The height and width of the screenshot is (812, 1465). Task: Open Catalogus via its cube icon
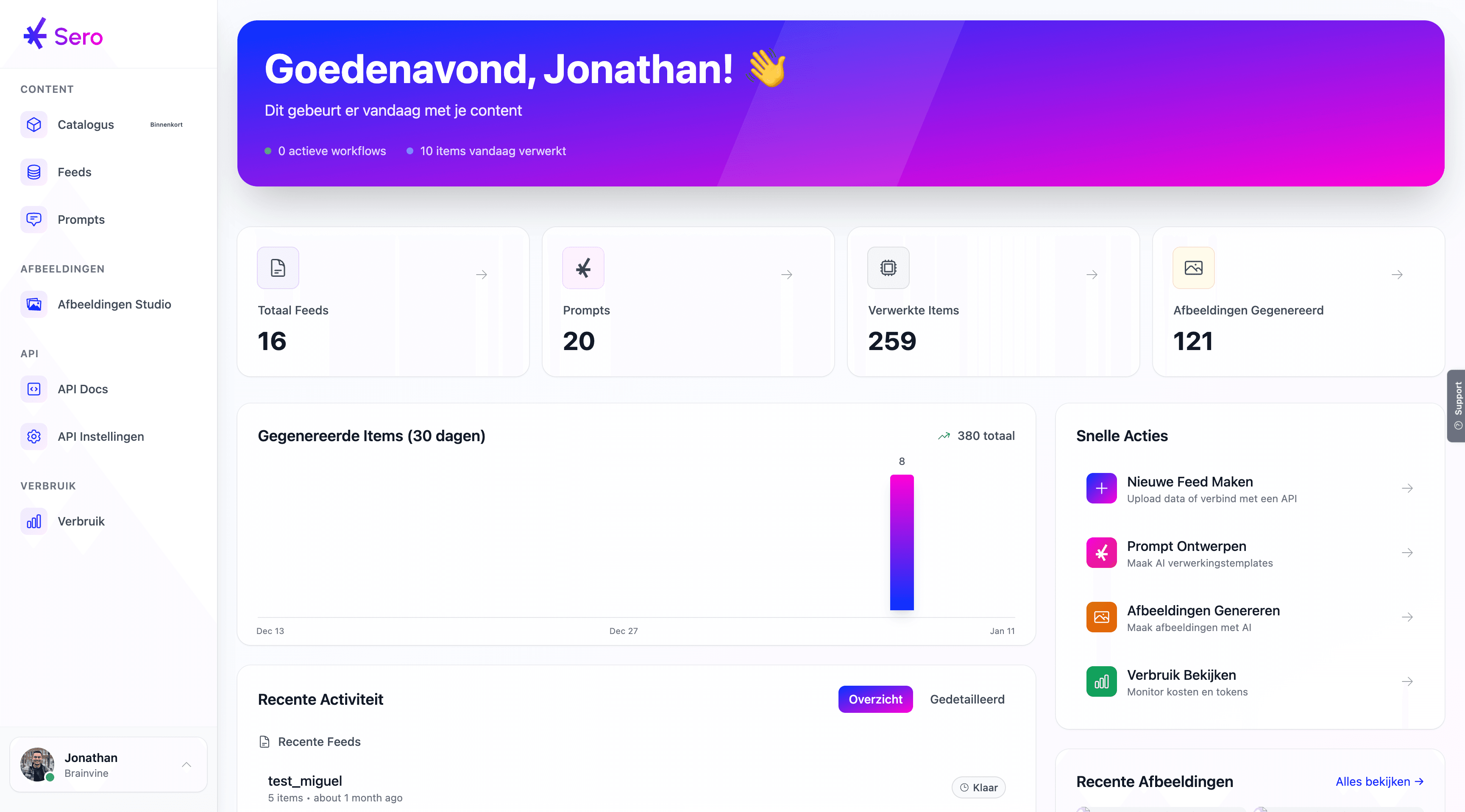(33, 125)
